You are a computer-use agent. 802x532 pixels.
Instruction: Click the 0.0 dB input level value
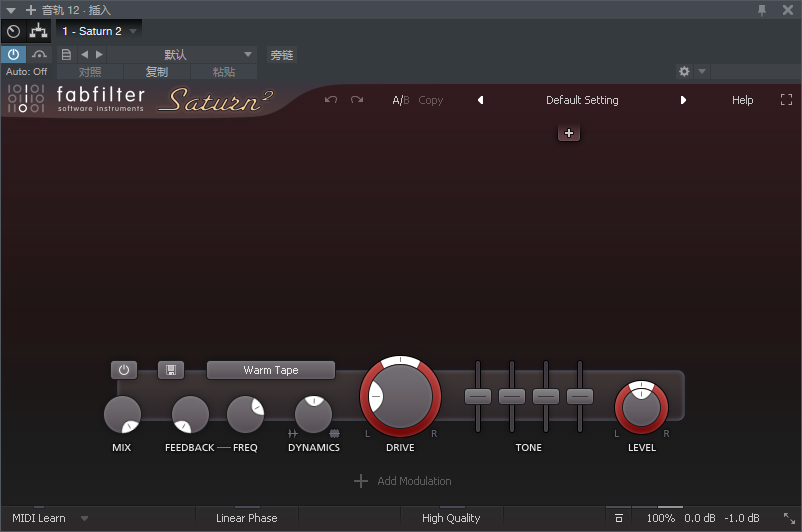click(700, 518)
